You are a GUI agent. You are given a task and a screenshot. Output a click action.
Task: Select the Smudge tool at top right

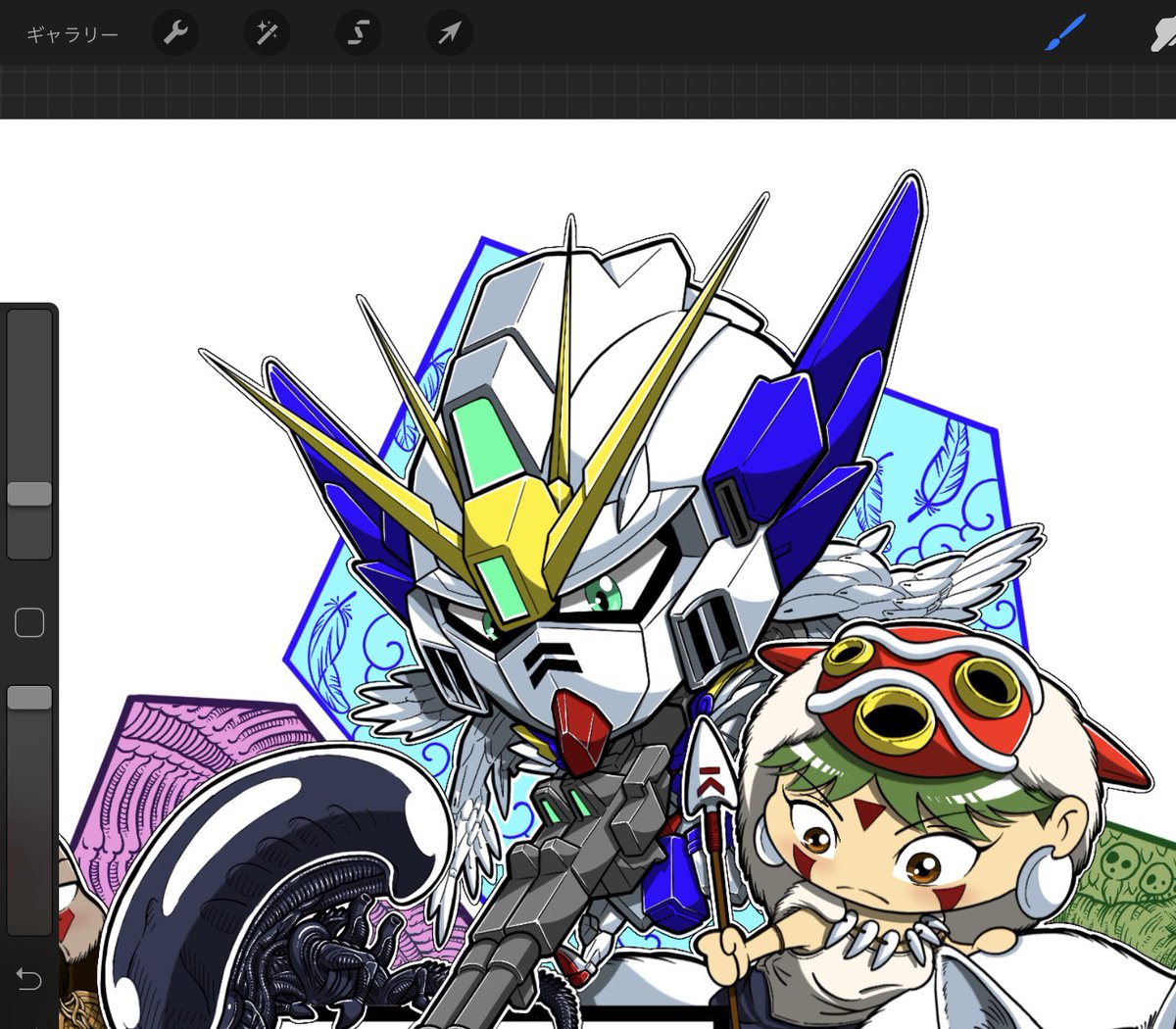pyautogui.click(x=1162, y=33)
